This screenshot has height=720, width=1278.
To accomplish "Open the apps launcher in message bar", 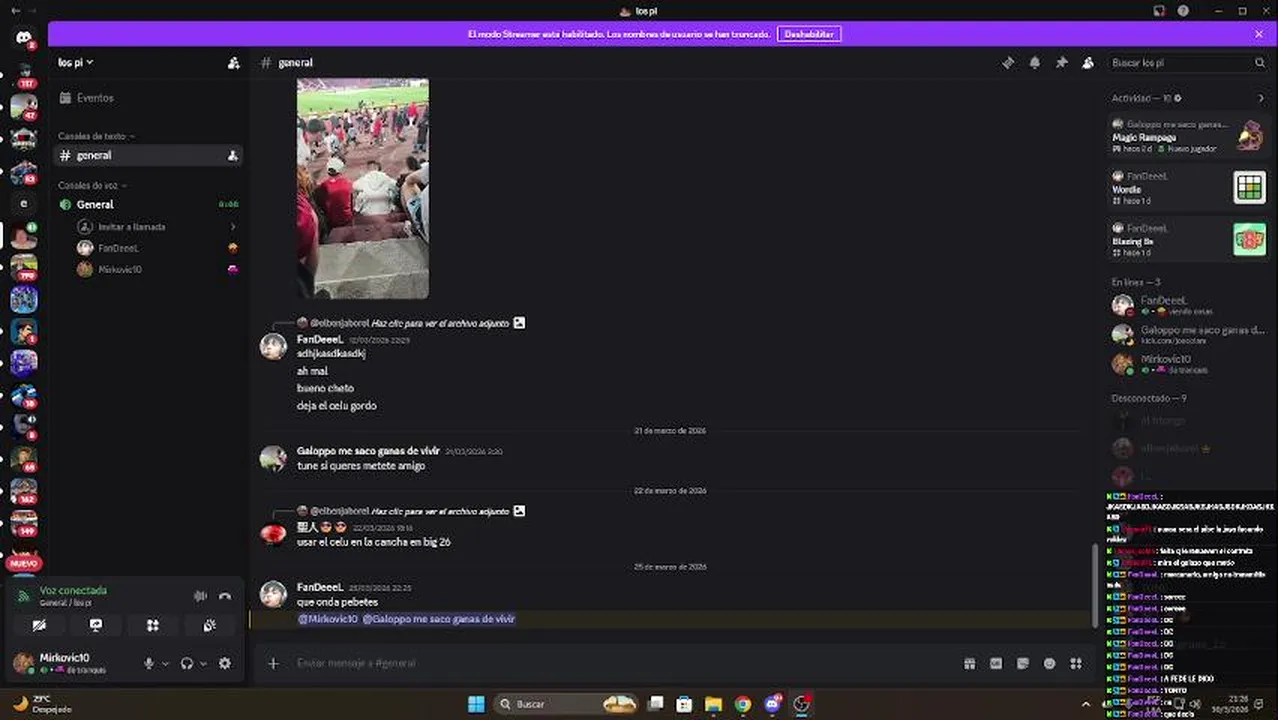I will point(1076,663).
